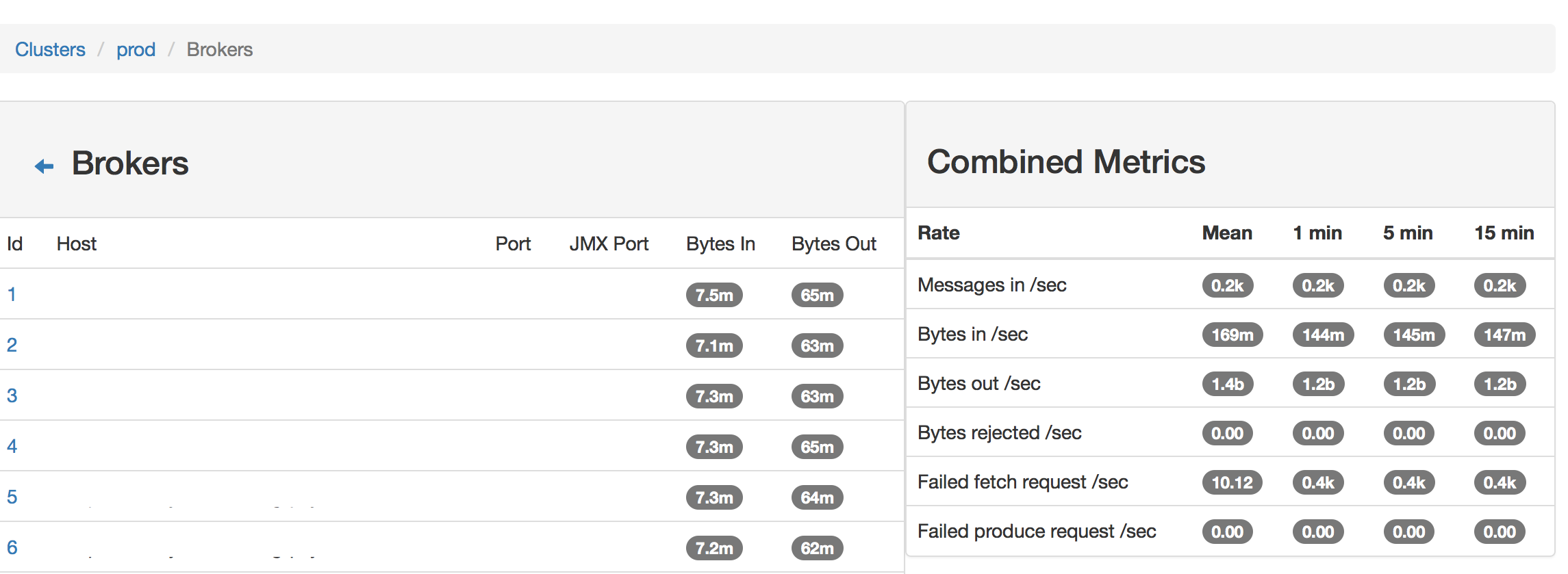Click the Bytes in /sec row label
1568x574 pixels.
click(x=973, y=334)
